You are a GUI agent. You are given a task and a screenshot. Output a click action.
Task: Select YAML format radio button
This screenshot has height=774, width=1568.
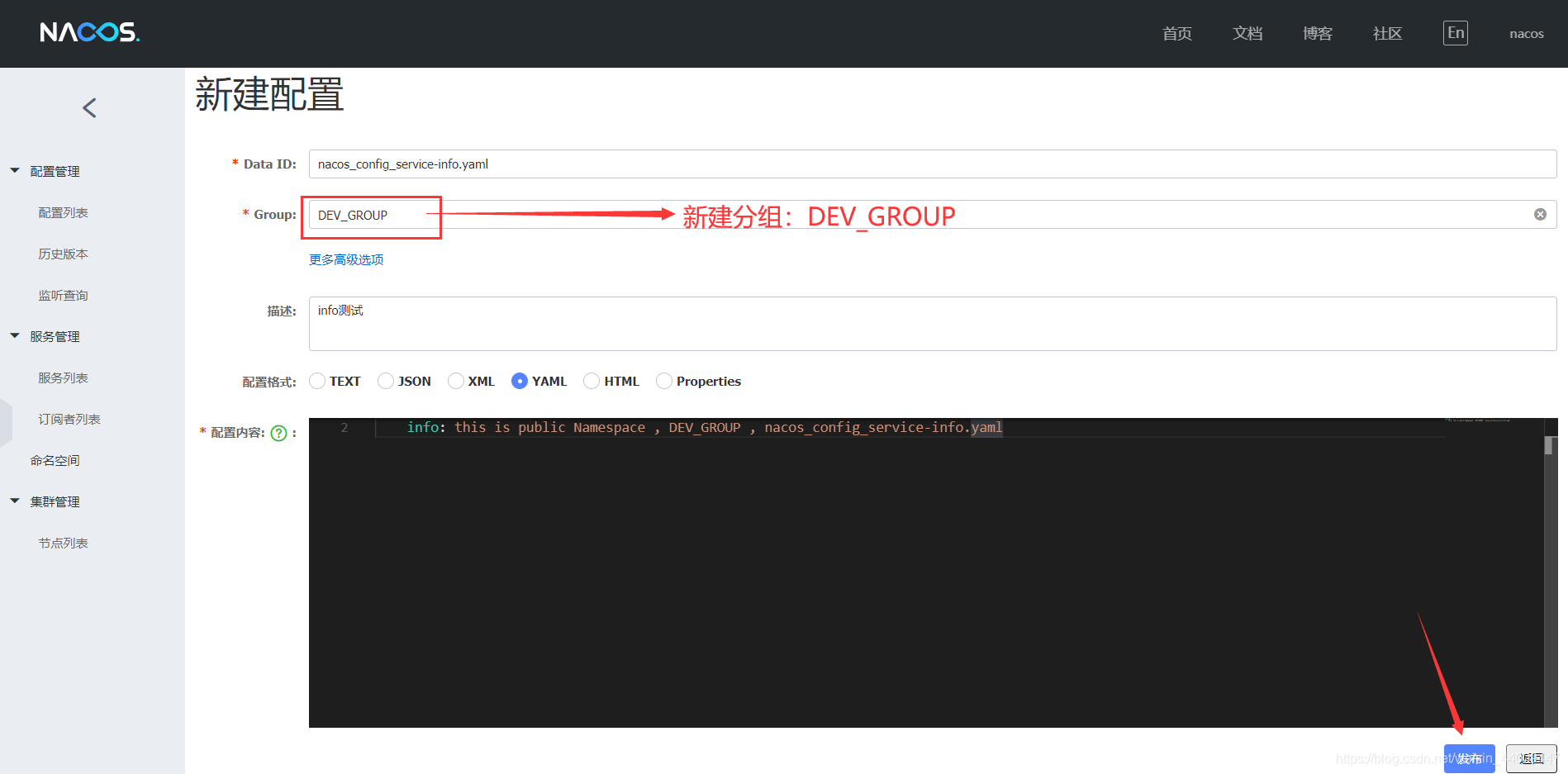click(x=520, y=381)
